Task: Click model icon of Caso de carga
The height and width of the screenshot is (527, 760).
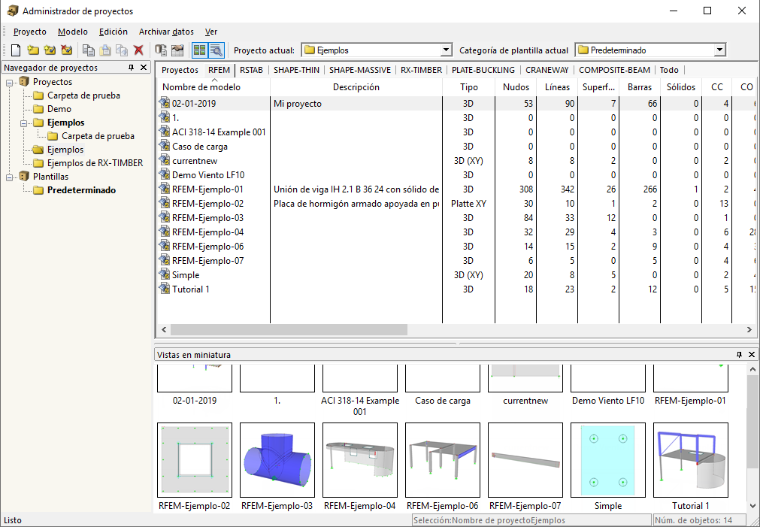Action: click(x=164, y=146)
